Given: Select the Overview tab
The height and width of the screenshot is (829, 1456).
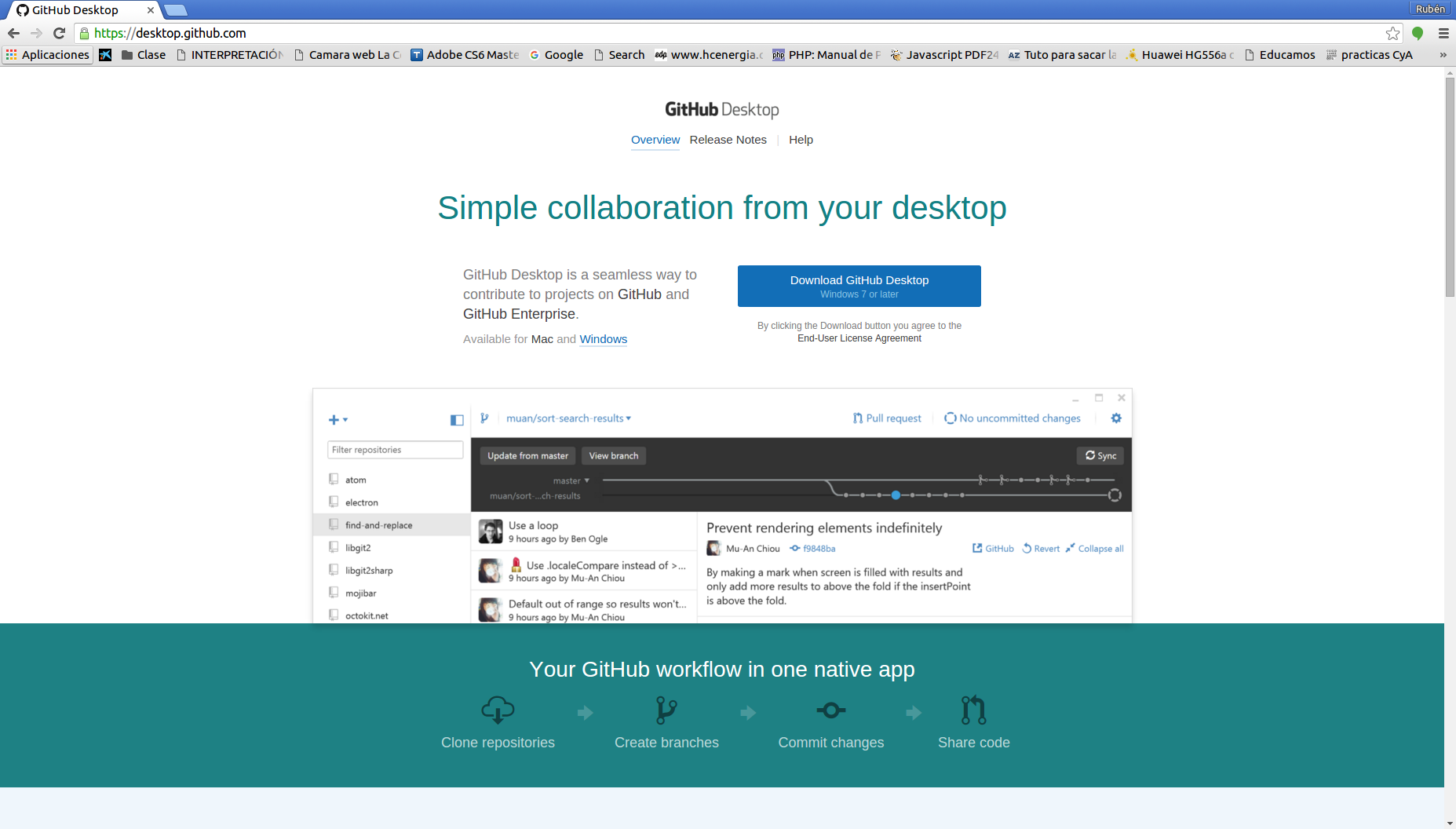Looking at the screenshot, I should 655,140.
